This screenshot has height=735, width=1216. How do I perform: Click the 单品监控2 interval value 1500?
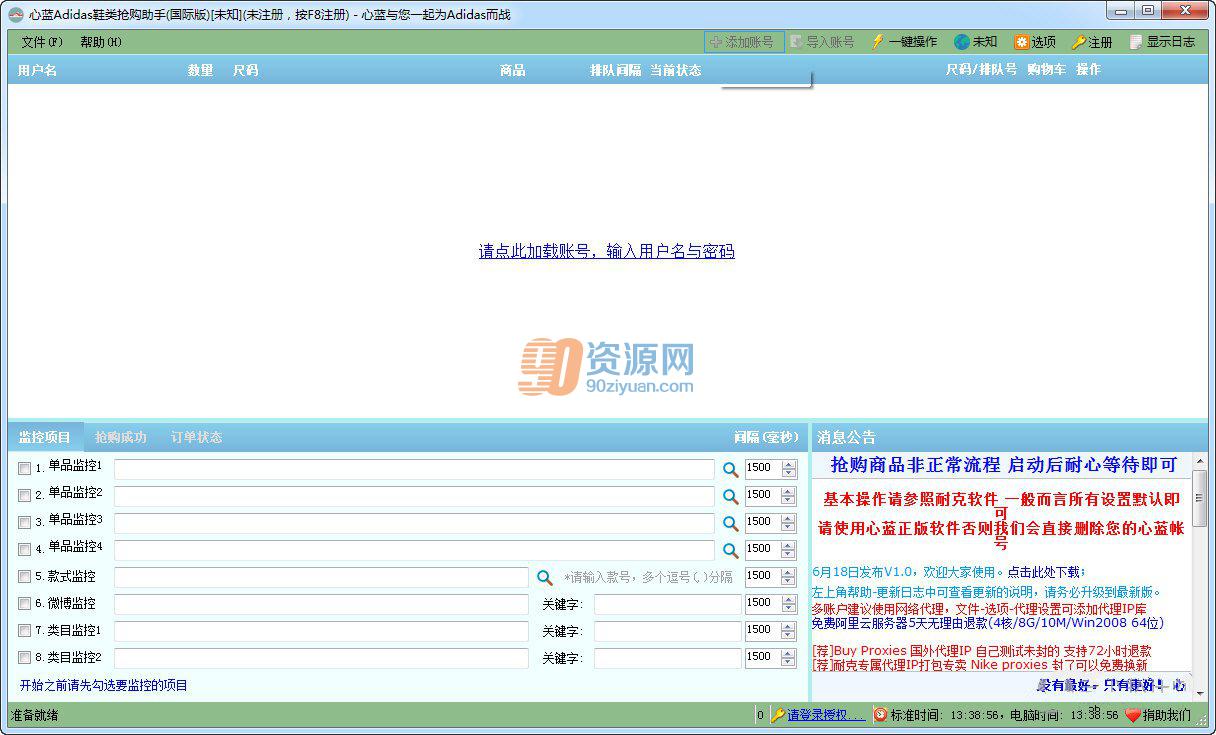click(x=760, y=495)
